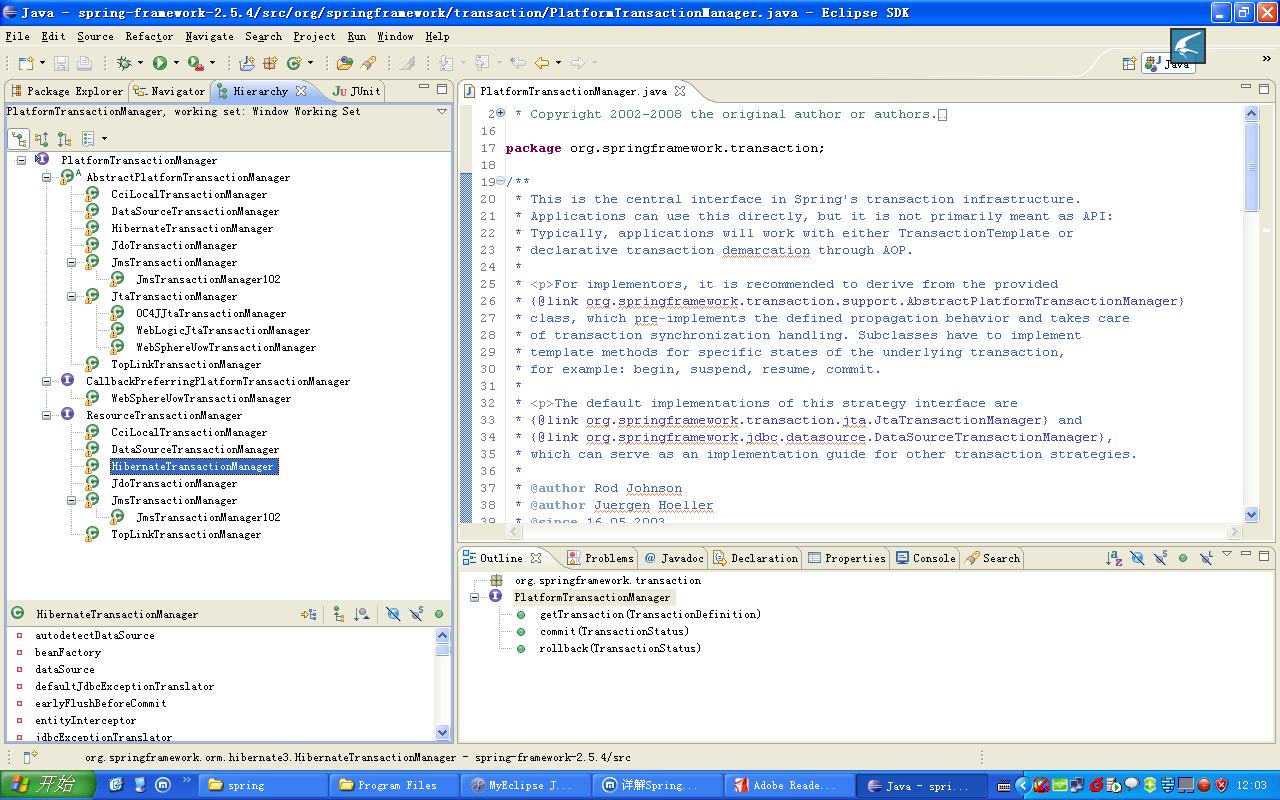
Task: Collapse the JtaTransactionManager tree node
Action: (71, 296)
